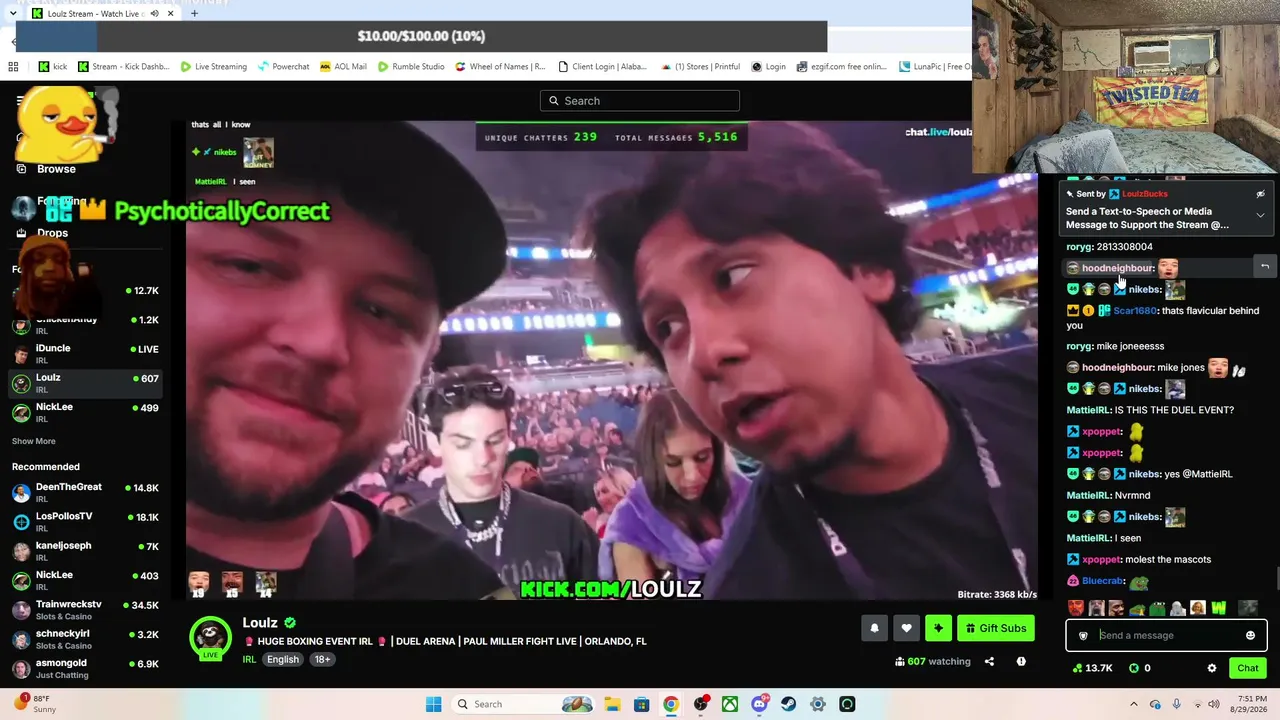Image resolution: width=1280 pixels, height=720 pixels.
Task: Share the stream using the share icon
Action: (989, 661)
